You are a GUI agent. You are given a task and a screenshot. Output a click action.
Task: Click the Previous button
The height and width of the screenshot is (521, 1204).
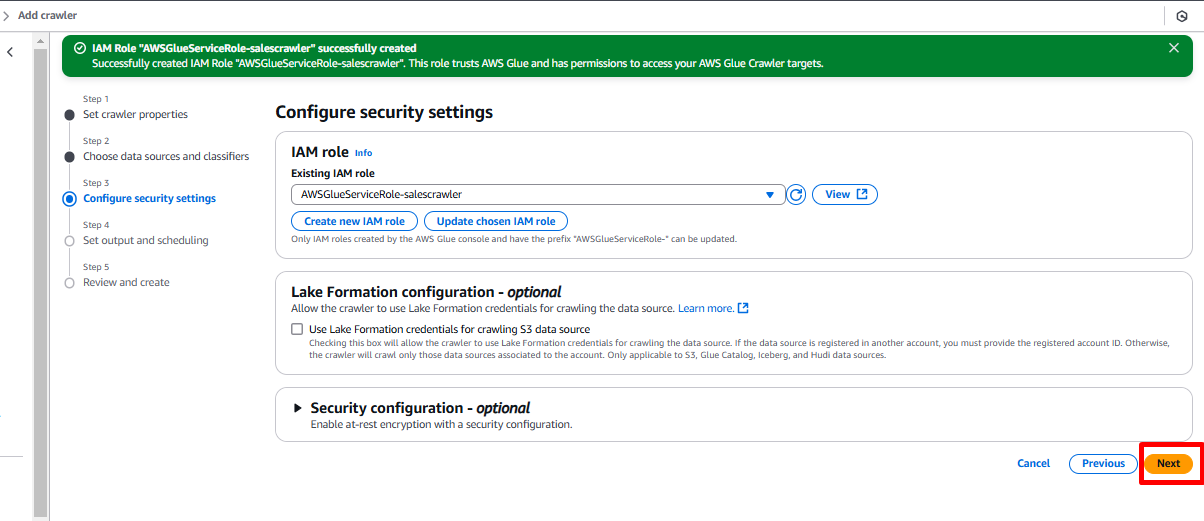pos(1103,463)
